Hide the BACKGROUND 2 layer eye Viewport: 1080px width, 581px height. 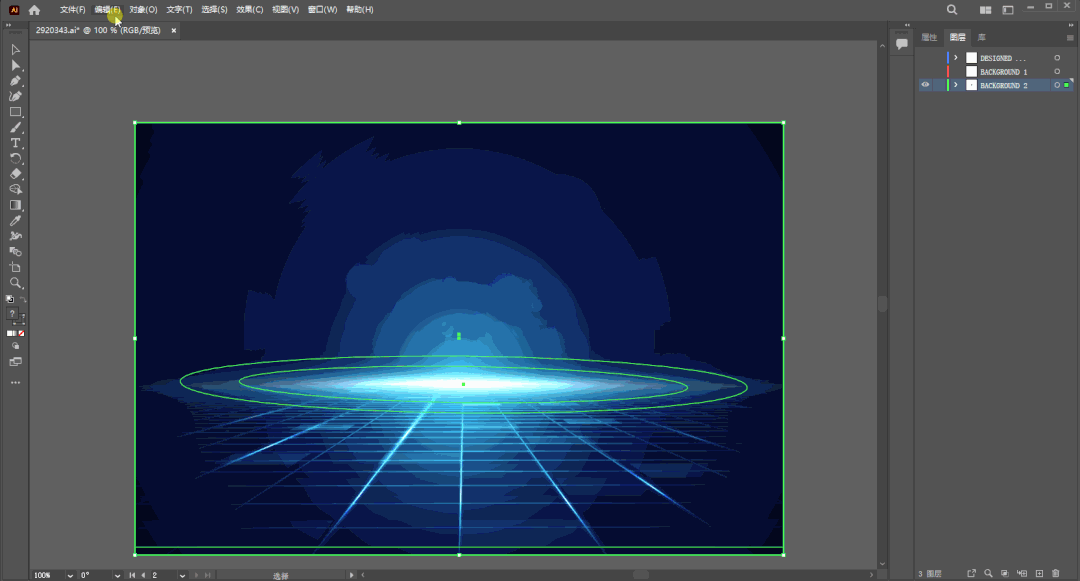pos(926,85)
